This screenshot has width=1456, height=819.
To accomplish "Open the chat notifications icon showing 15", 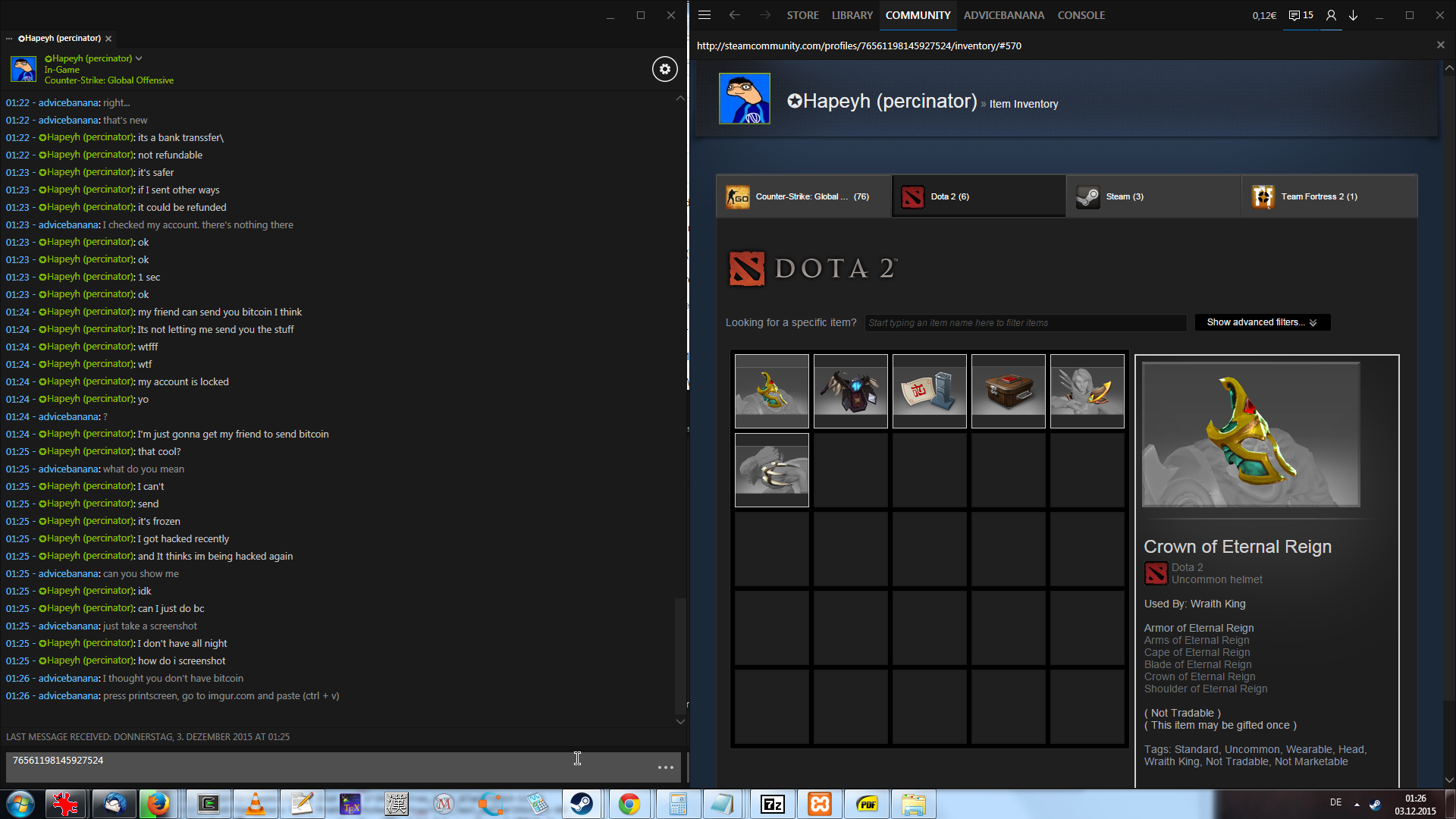I will coord(1301,15).
